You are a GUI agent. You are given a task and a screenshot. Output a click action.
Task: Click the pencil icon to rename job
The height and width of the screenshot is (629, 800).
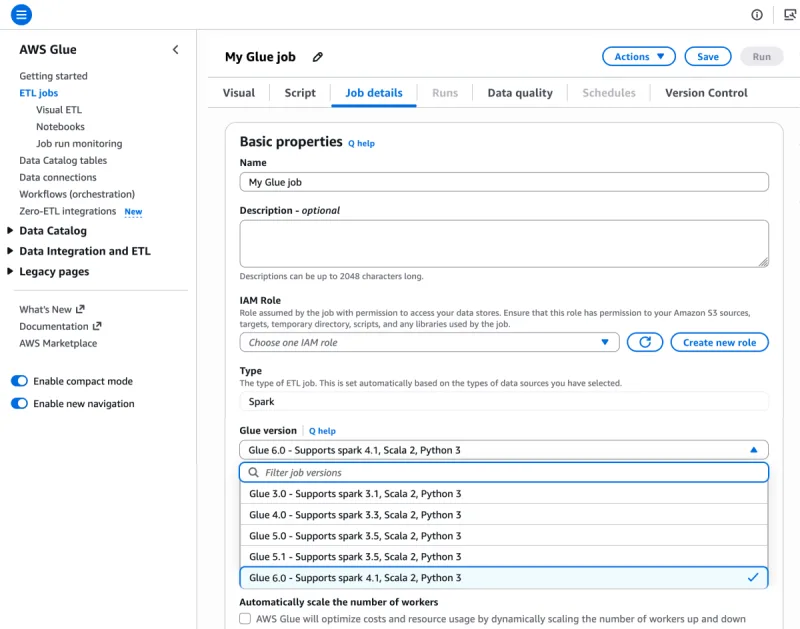(x=318, y=57)
